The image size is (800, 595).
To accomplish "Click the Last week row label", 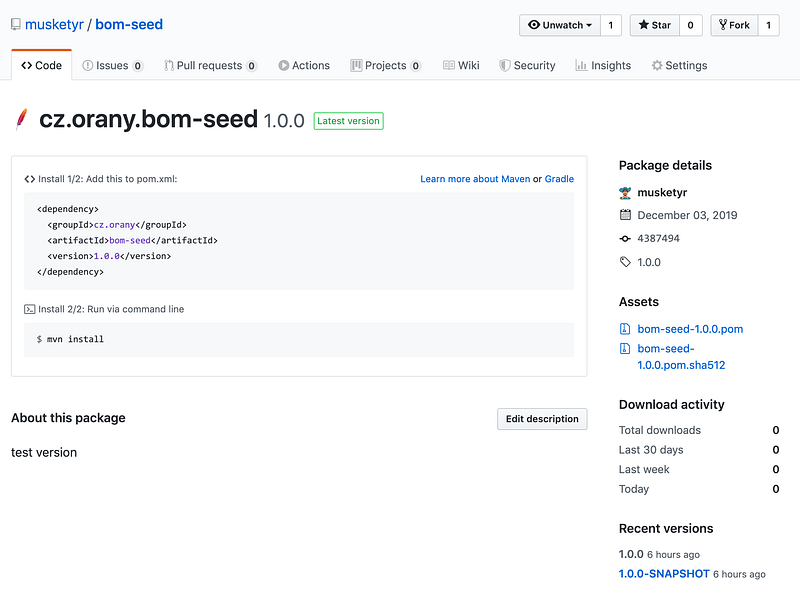I will [x=644, y=469].
